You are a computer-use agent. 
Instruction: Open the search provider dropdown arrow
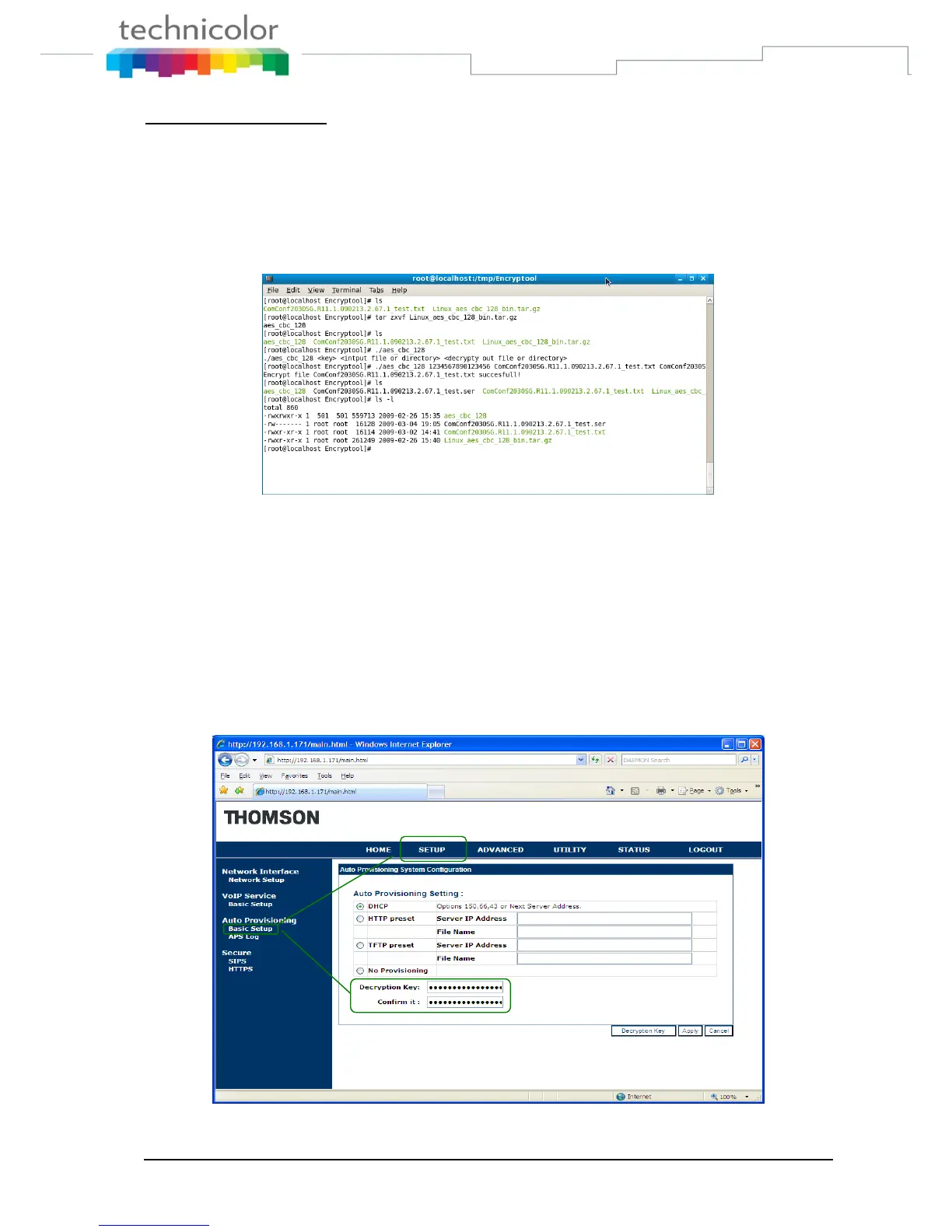754,760
